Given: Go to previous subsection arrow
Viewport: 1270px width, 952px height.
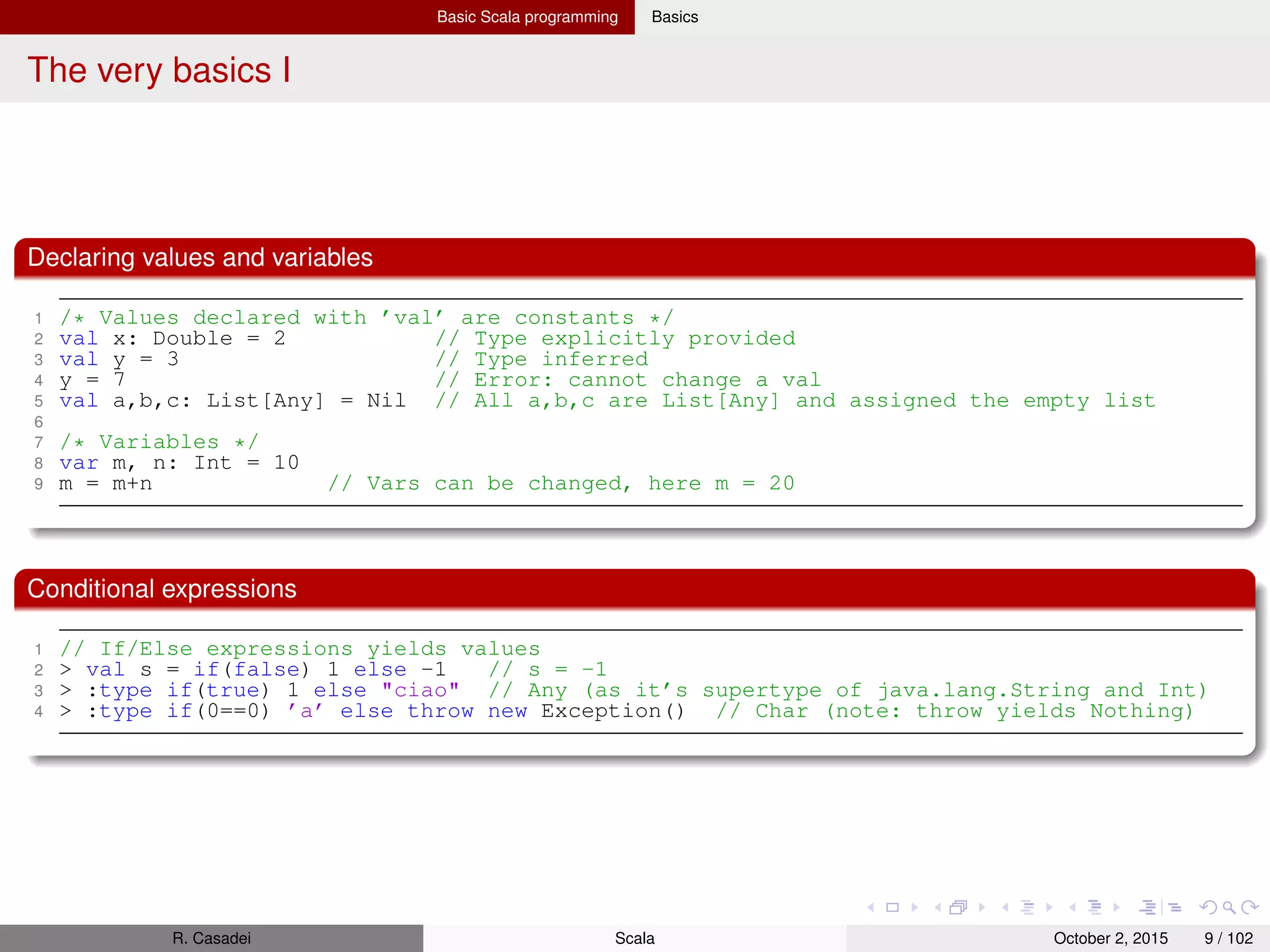Looking at the screenshot, I should click(1005, 907).
